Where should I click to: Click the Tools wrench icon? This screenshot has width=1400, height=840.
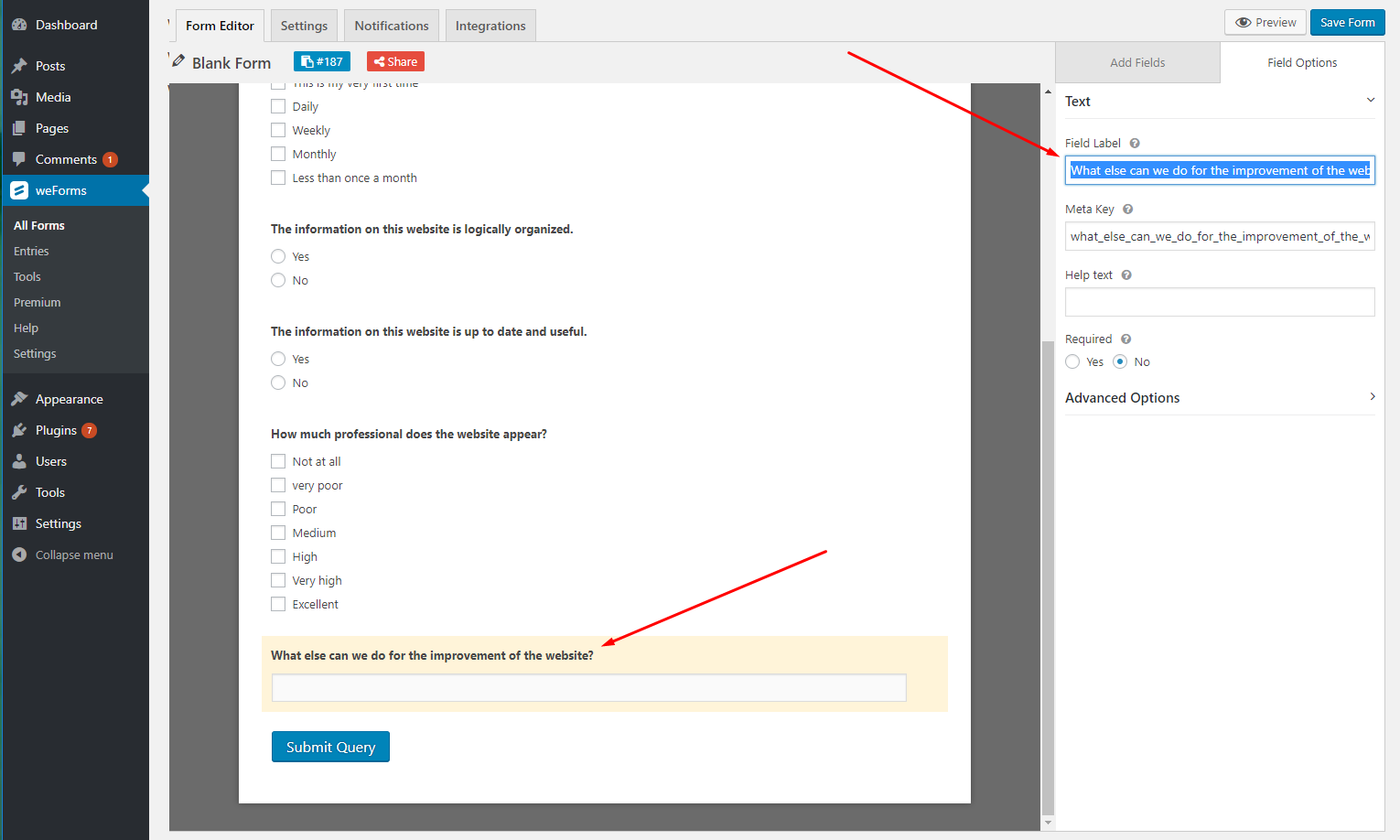pos(19,492)
